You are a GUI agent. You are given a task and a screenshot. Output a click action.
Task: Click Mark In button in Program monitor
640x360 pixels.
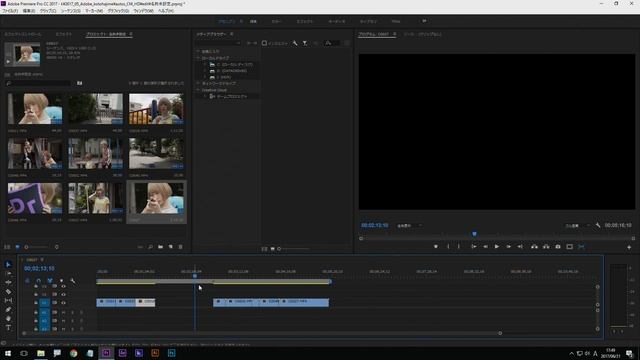(448, 247)
